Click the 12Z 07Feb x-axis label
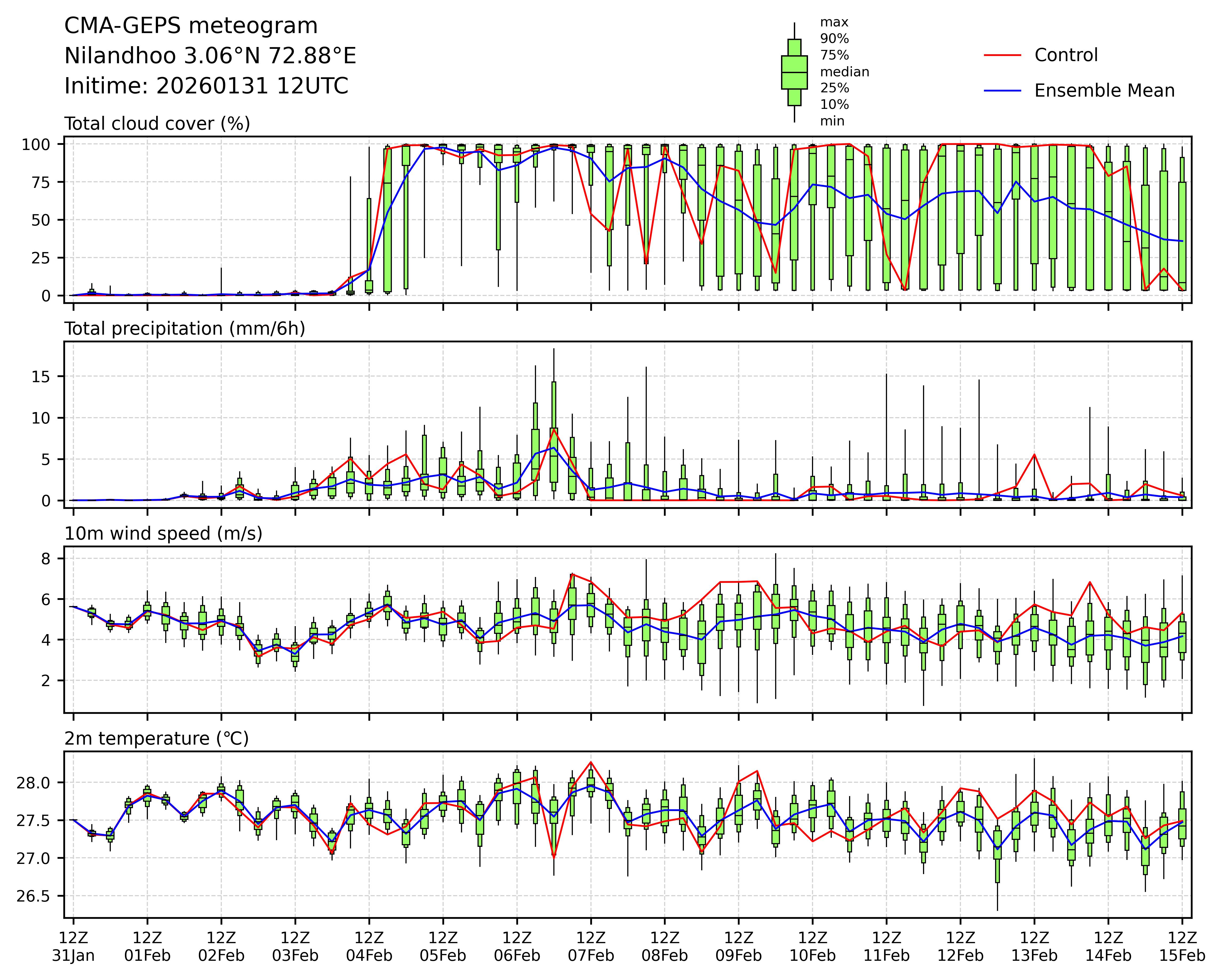Screen dimensions: 1222x980 (591, 947)
